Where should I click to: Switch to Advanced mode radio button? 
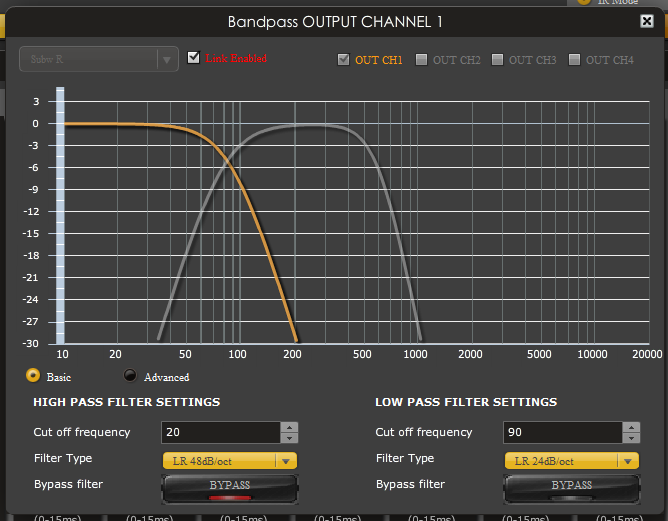pos(130,376)
